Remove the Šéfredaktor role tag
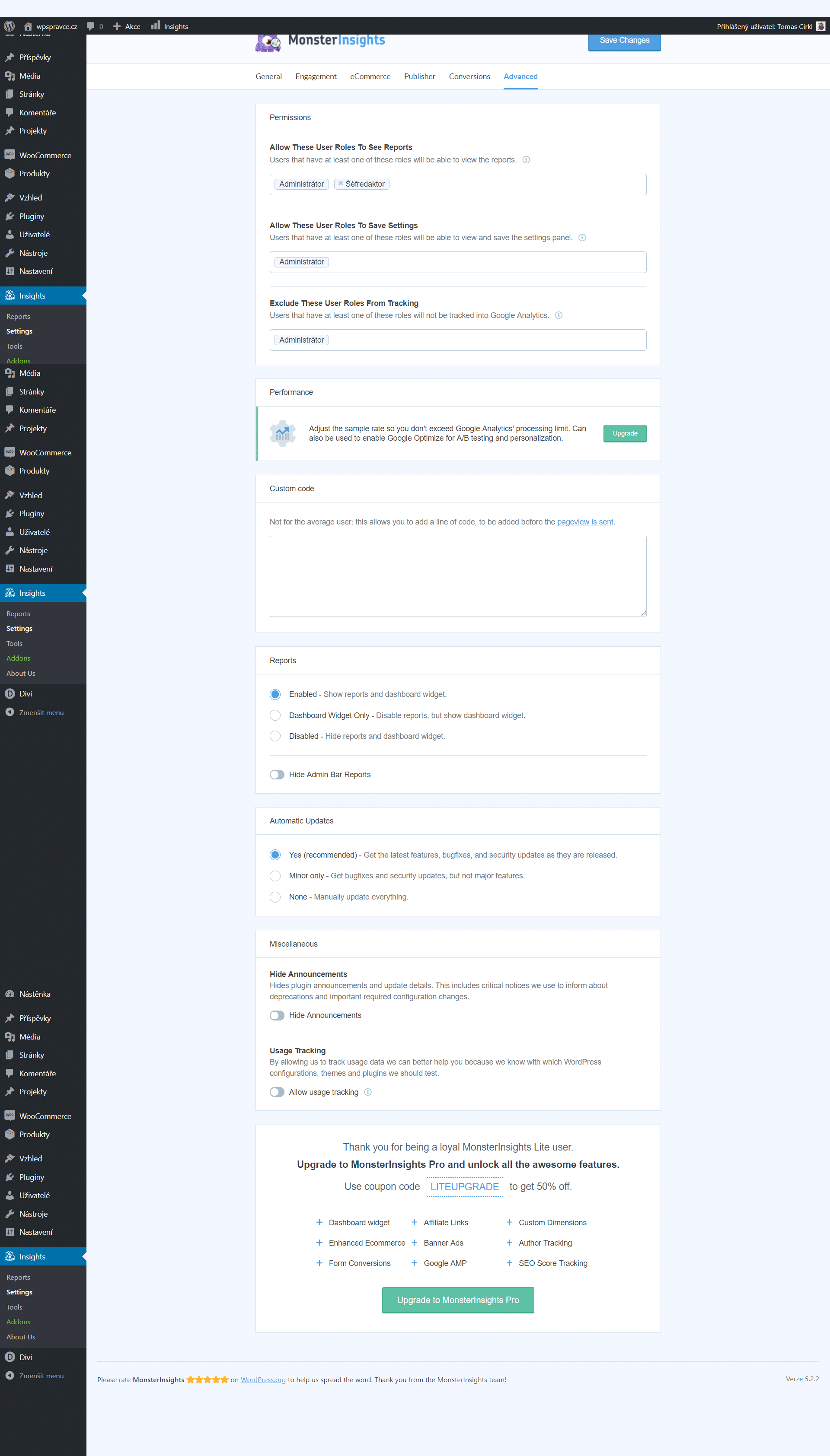 coord(340,184)
